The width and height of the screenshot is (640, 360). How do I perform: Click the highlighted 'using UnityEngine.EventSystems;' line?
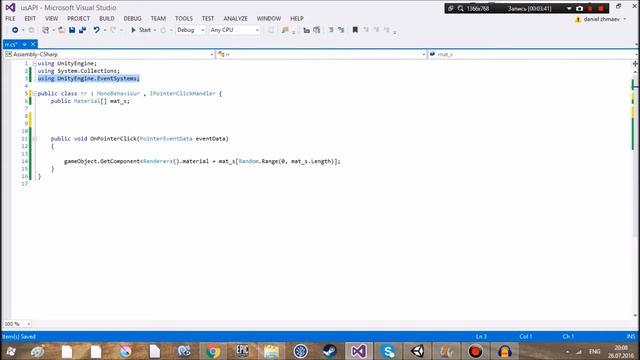pyautogui.click(x=89, y=78)
